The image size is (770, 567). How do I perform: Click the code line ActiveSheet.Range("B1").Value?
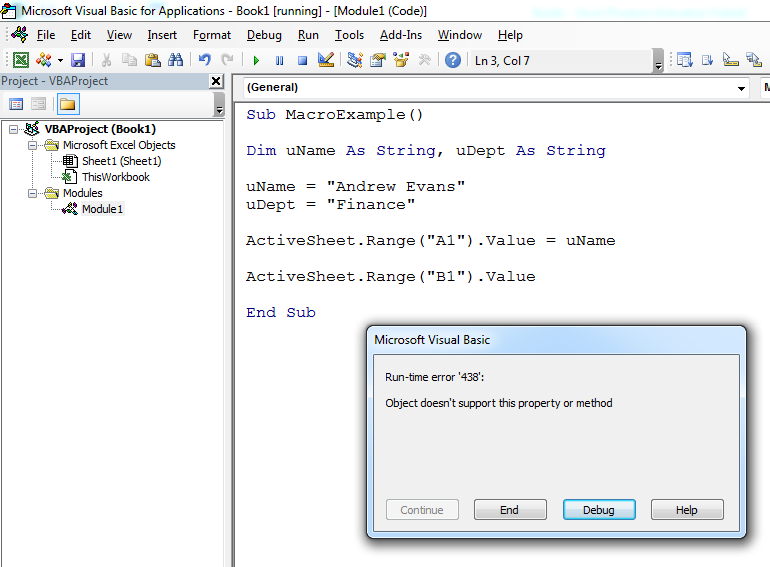390,277
